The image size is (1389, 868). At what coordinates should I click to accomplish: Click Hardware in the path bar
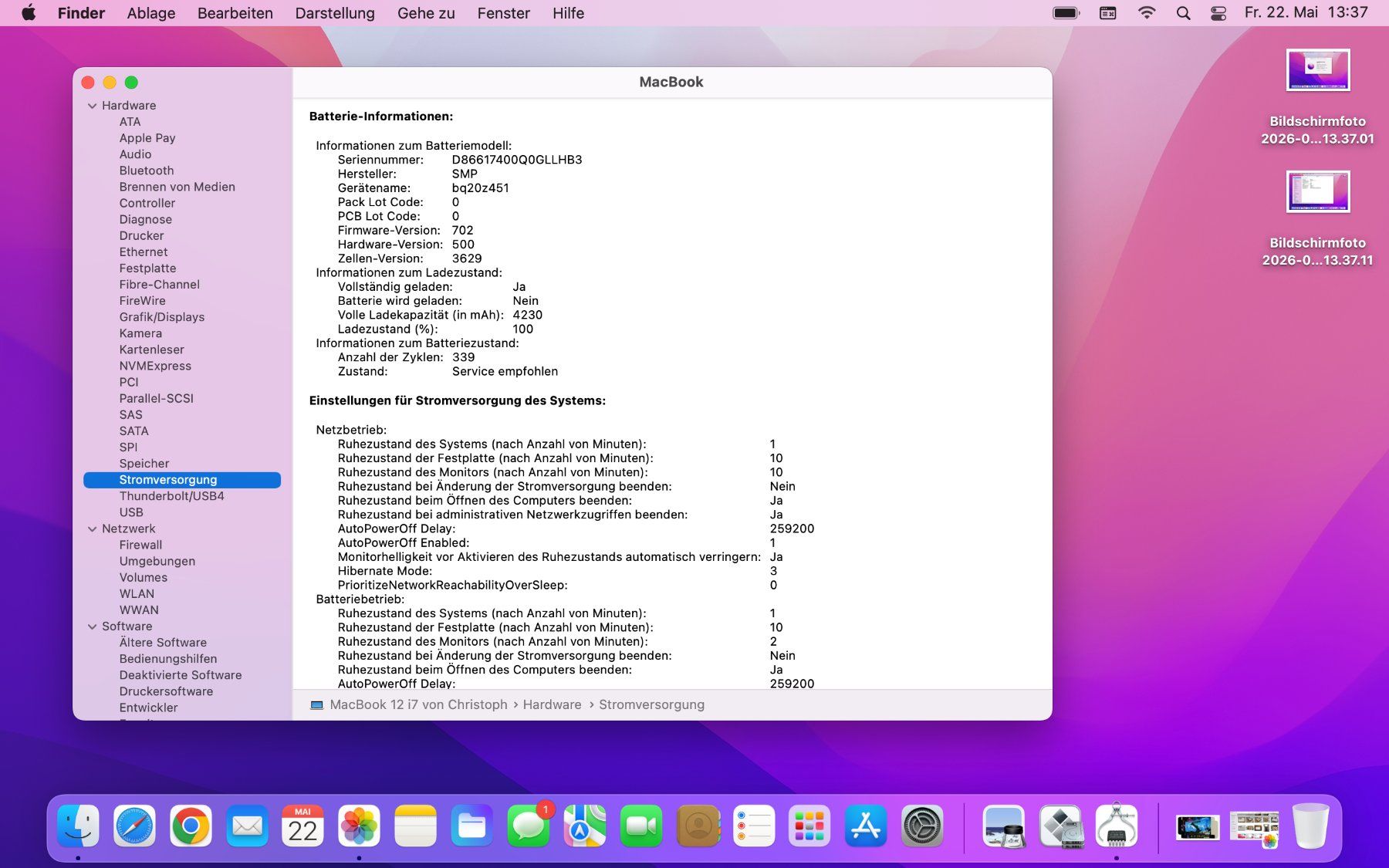click(x=553, y=704)
